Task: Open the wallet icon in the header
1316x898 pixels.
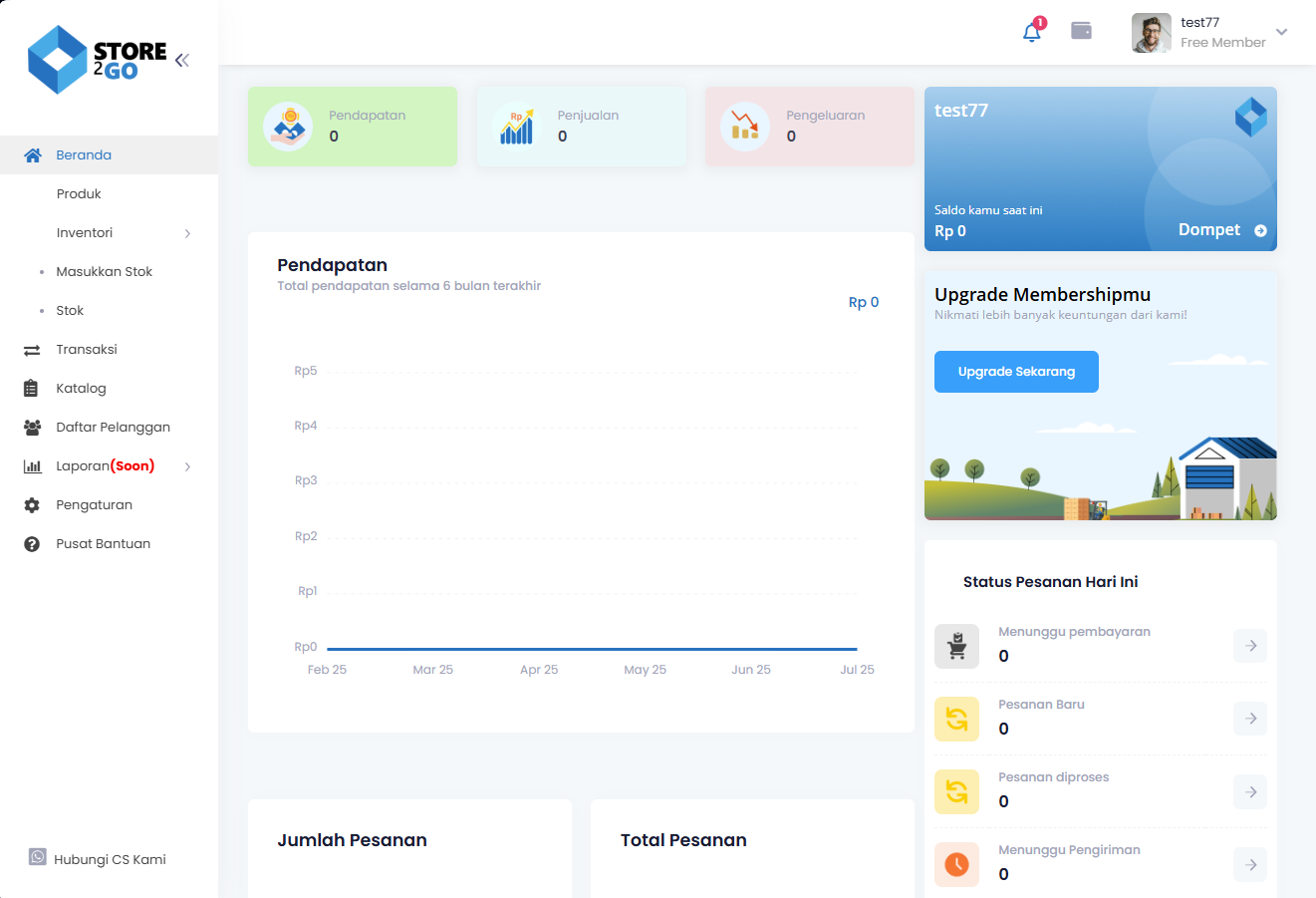Action: click(1081, 31)
